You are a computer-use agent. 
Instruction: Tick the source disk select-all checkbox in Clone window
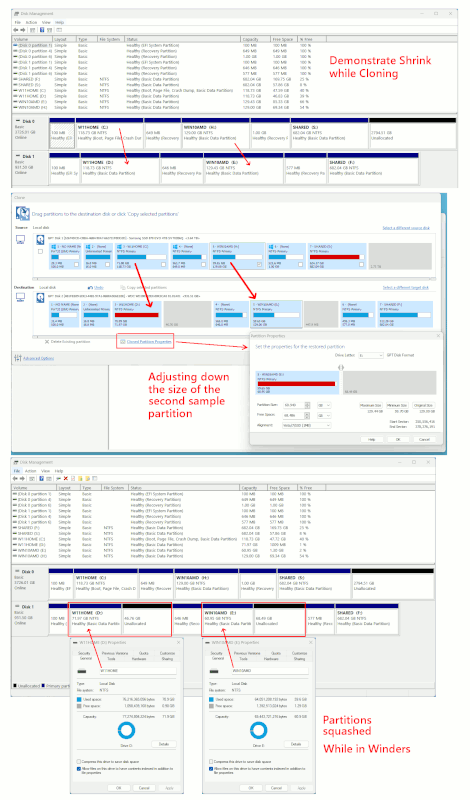pyautogui.click(x=40, y=252)
